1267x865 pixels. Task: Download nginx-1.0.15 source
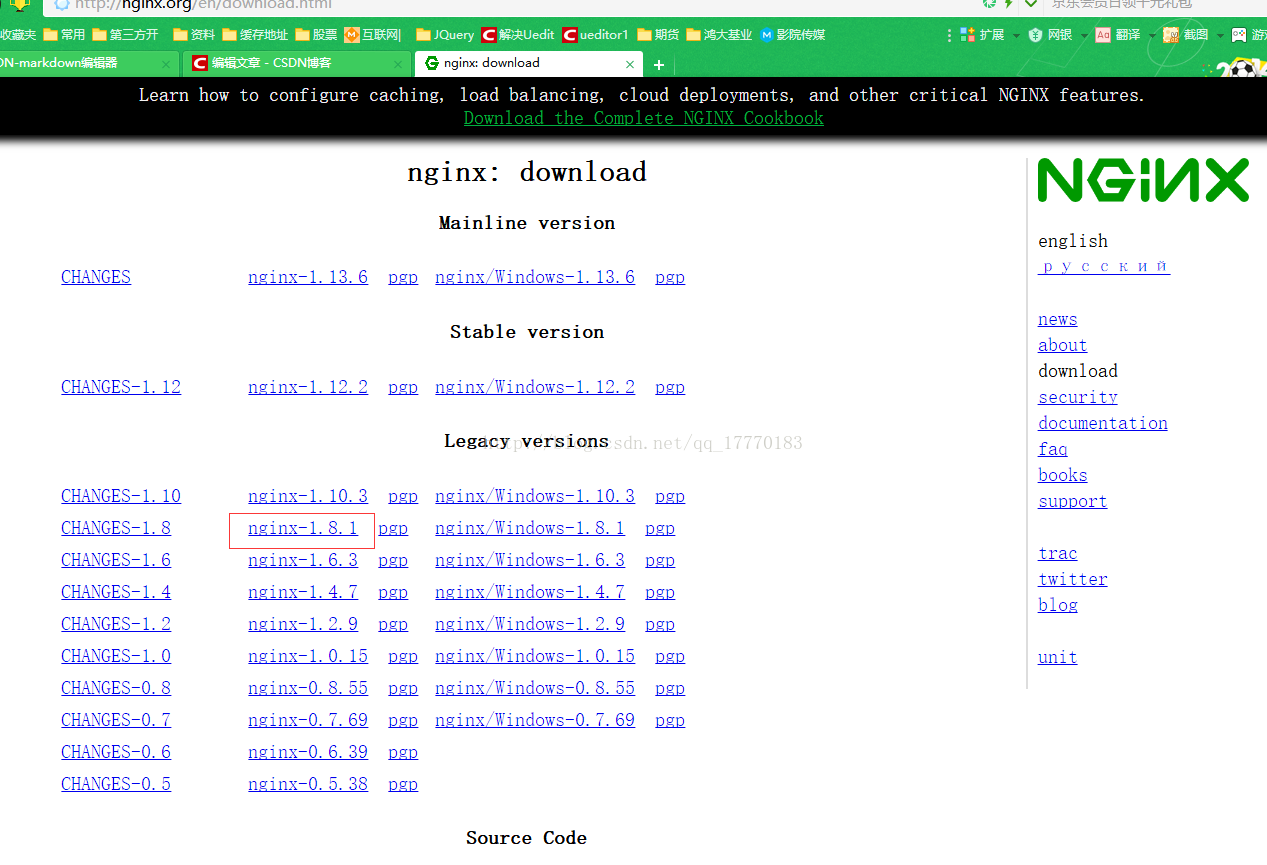click(x=308, y=656)
